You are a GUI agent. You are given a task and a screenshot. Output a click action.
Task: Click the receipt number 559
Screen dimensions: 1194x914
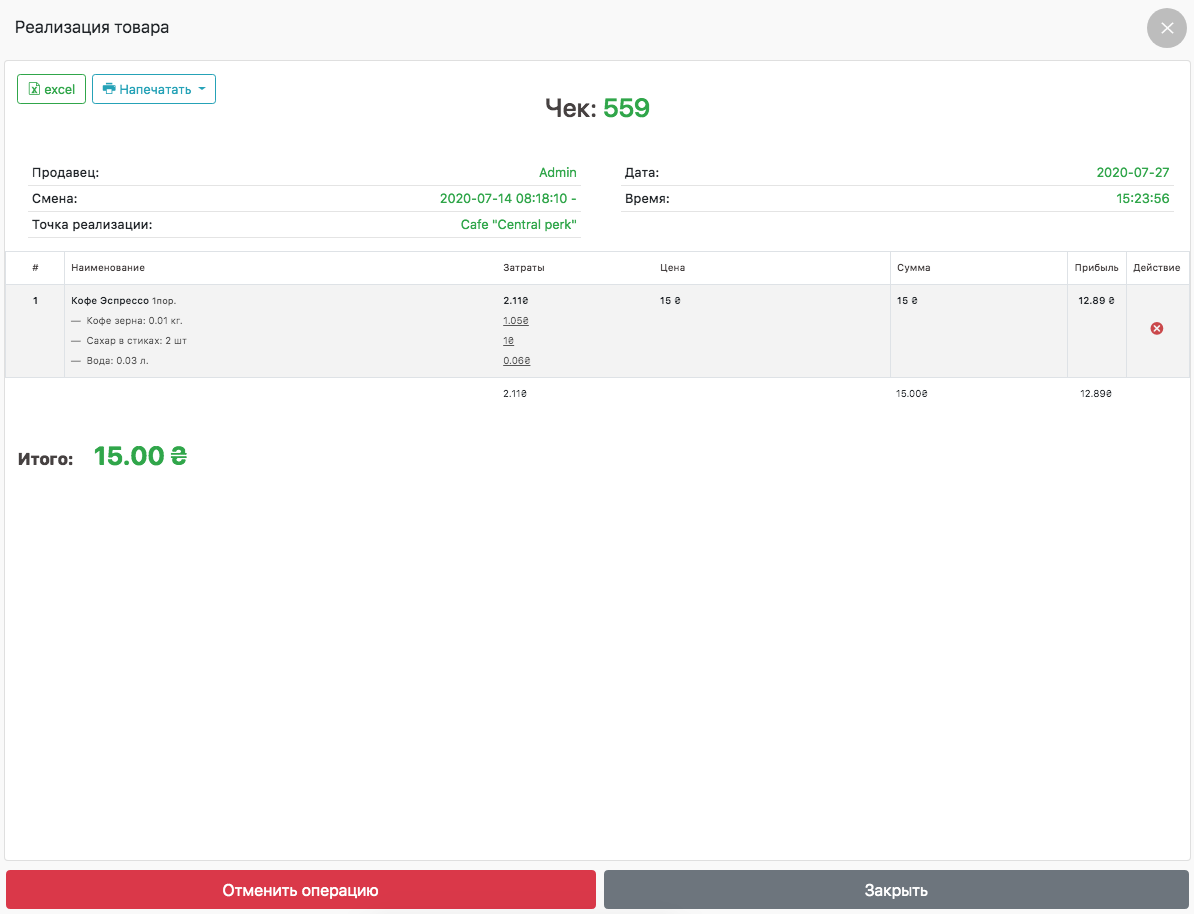626,108
